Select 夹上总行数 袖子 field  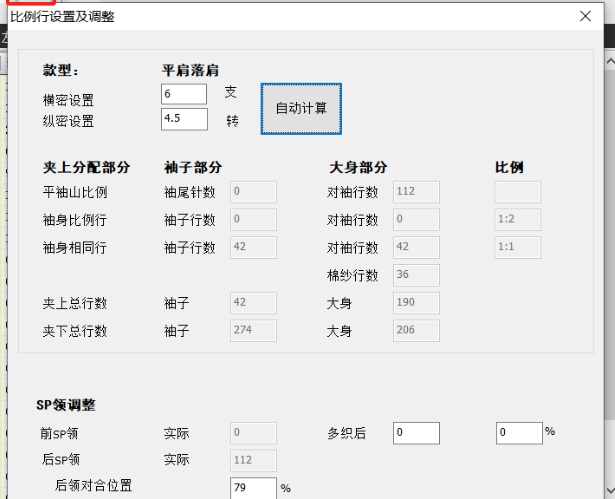(x=253, y=303)
